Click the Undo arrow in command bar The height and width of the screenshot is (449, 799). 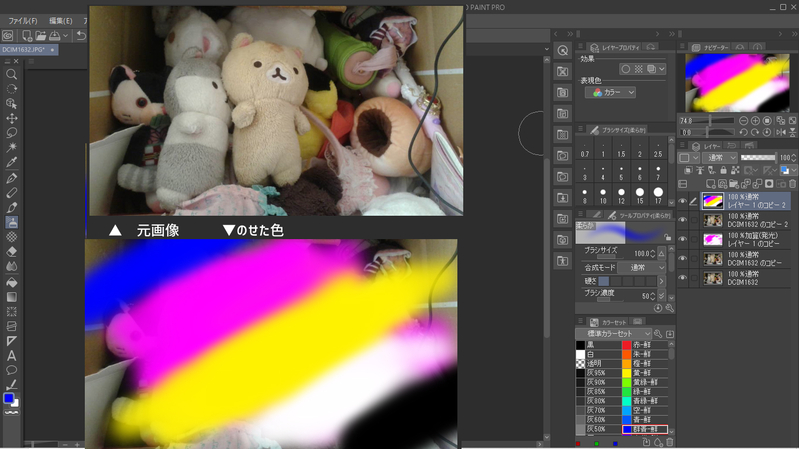click(x=82, y=35)
